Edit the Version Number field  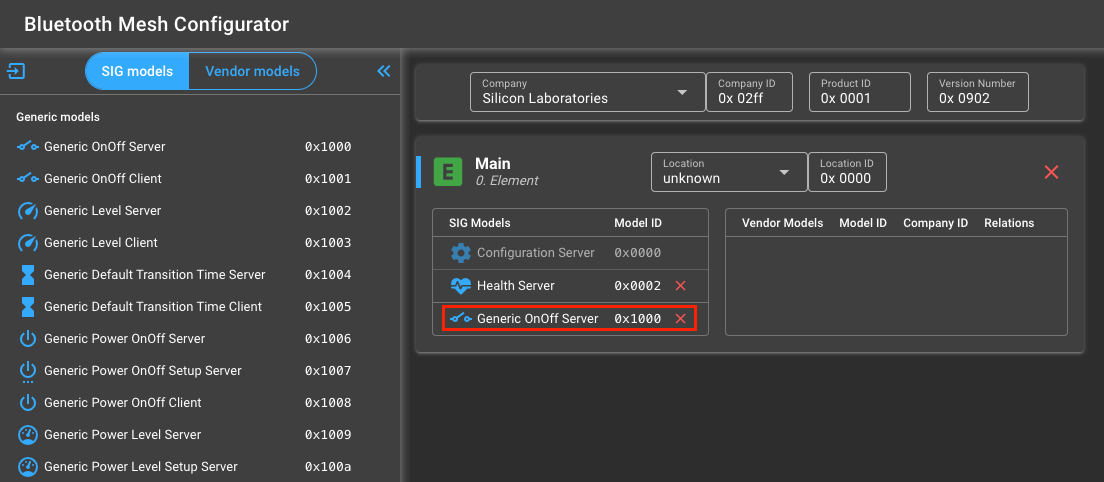tap(977, 92)
